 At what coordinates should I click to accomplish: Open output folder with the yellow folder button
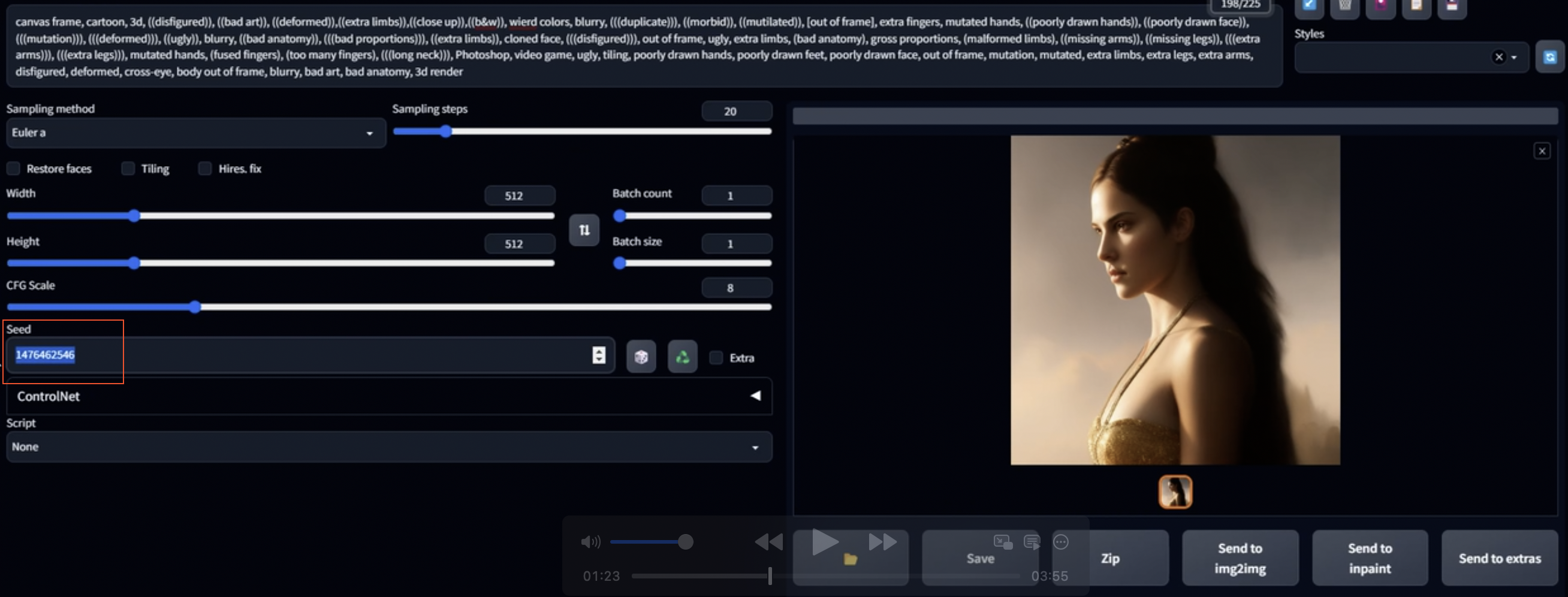pyautogui.click(x=851, y=558)
